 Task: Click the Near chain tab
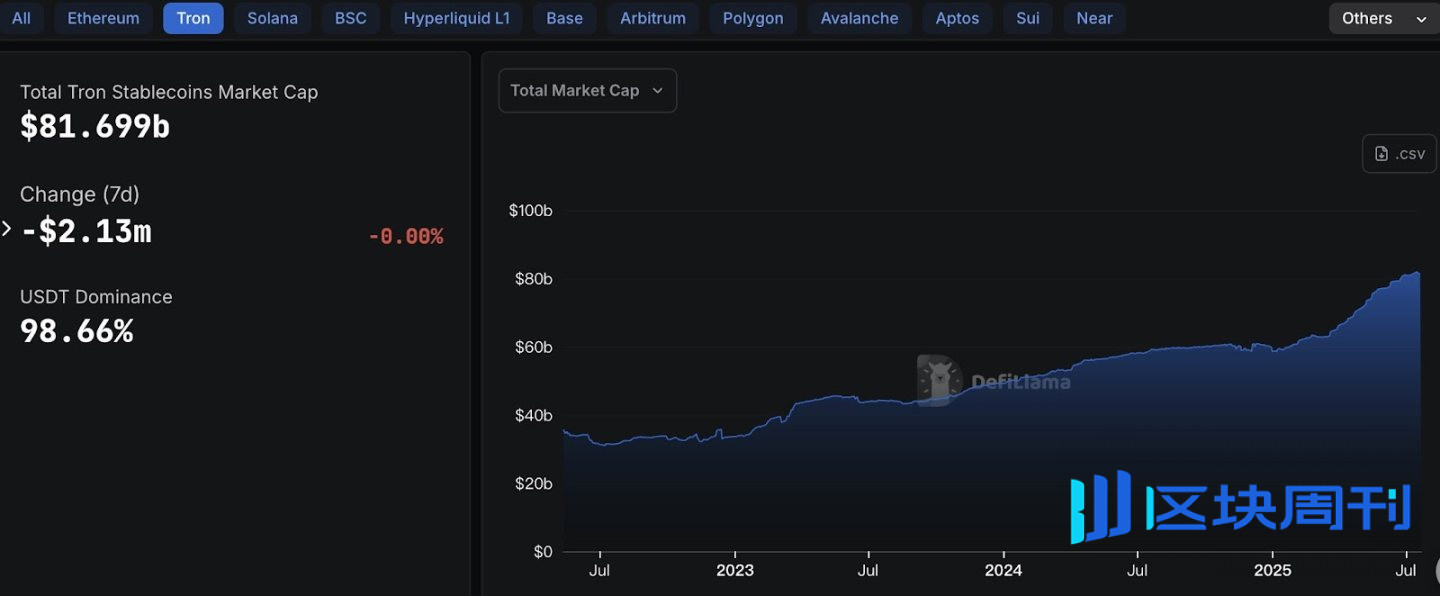1094,18
